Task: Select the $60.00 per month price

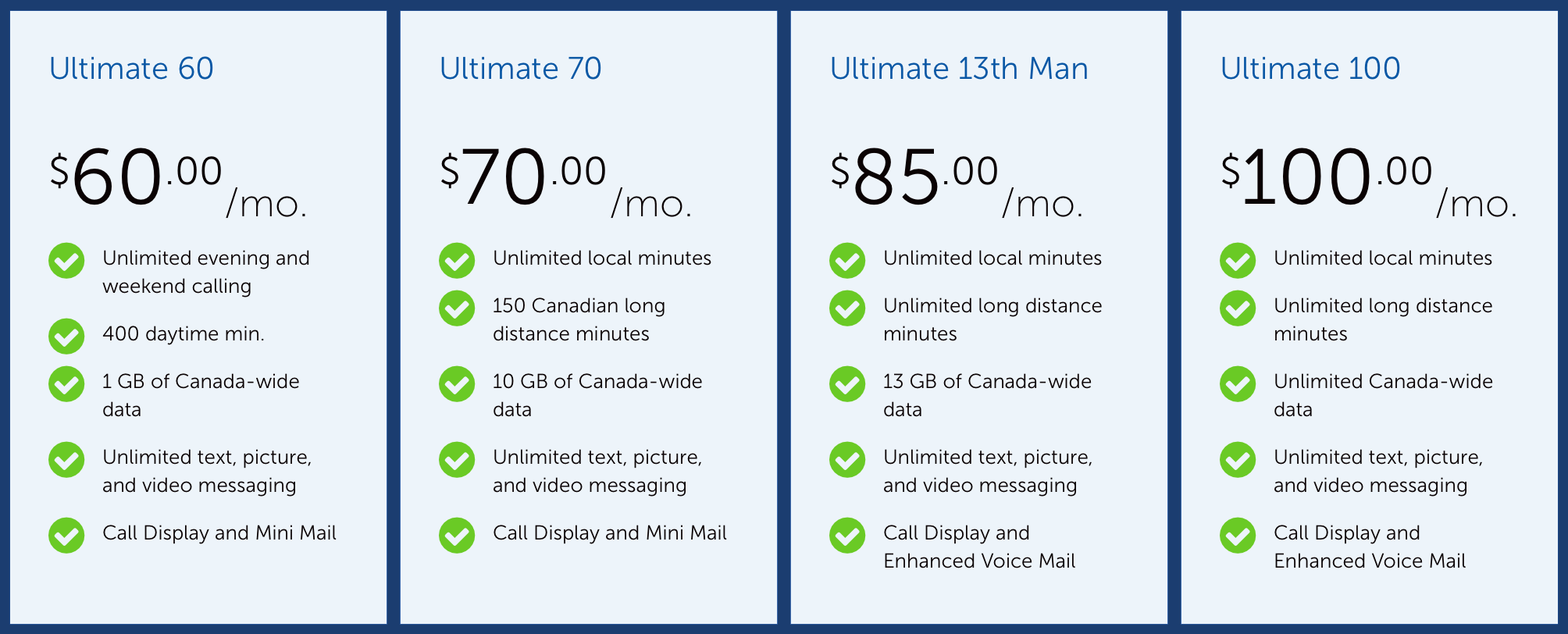Action: click(178, 180)
